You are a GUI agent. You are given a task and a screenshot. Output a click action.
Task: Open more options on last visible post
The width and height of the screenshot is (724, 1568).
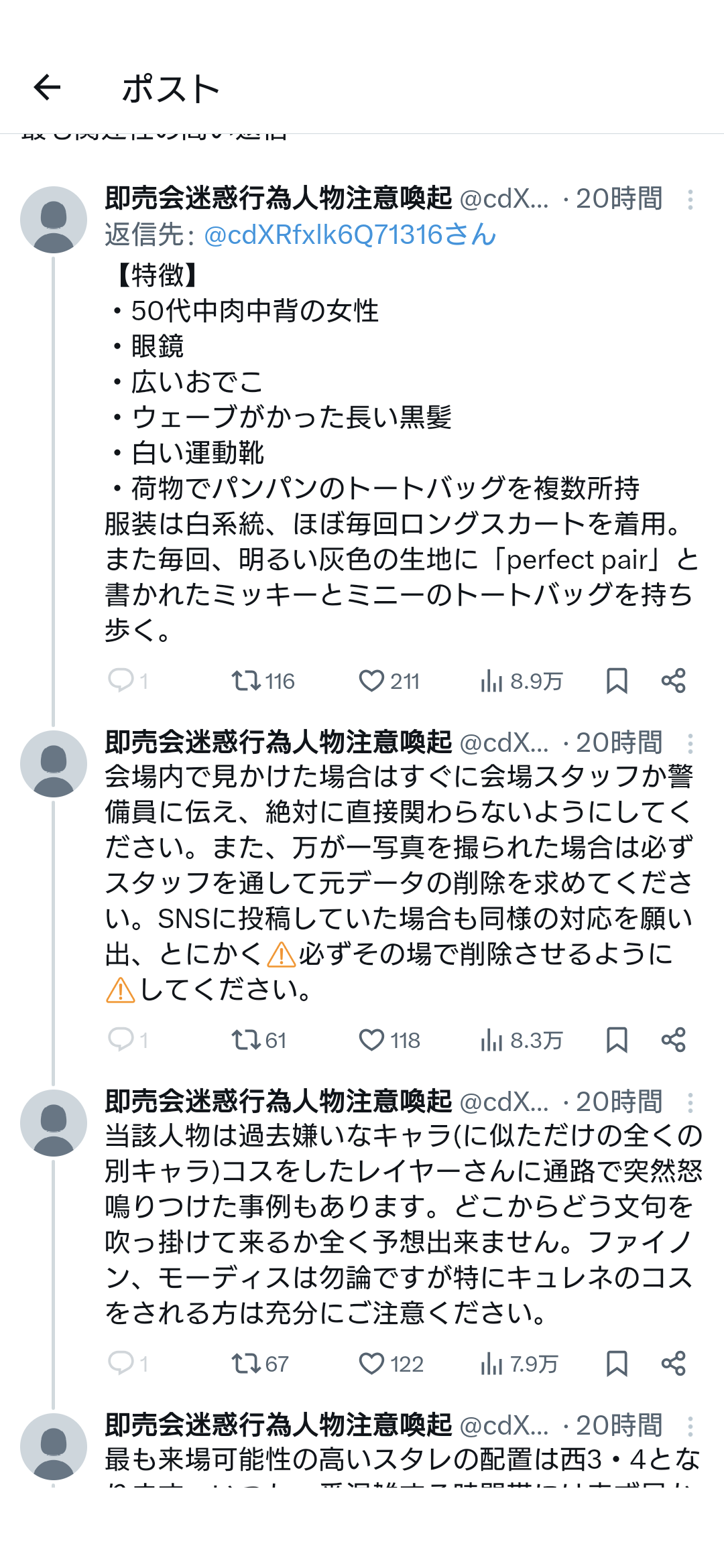(690, 1427)
